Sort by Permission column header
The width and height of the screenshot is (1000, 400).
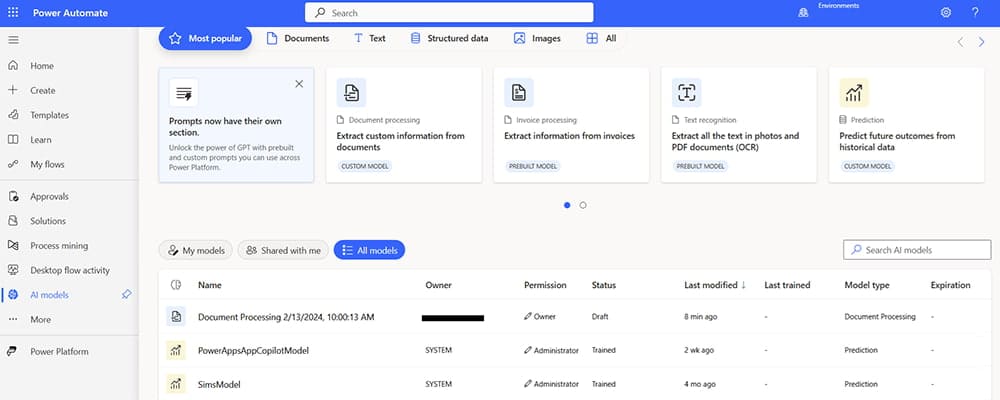(545, 285)
